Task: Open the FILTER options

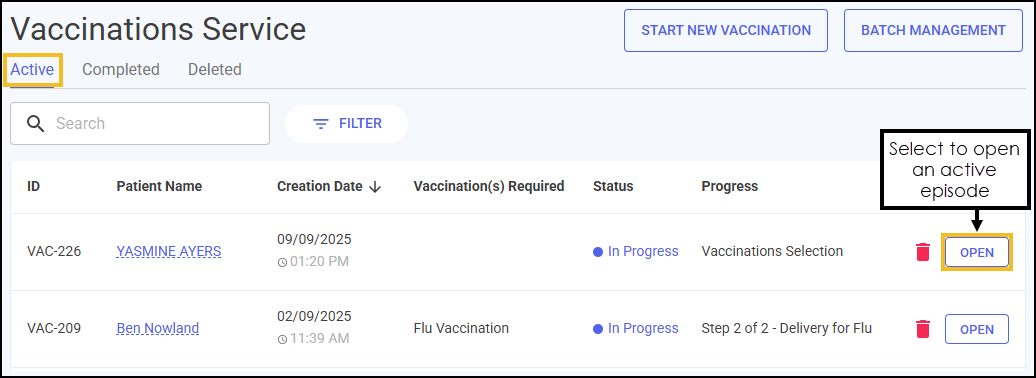Action: pyautogui.click(x=346, y=124)
